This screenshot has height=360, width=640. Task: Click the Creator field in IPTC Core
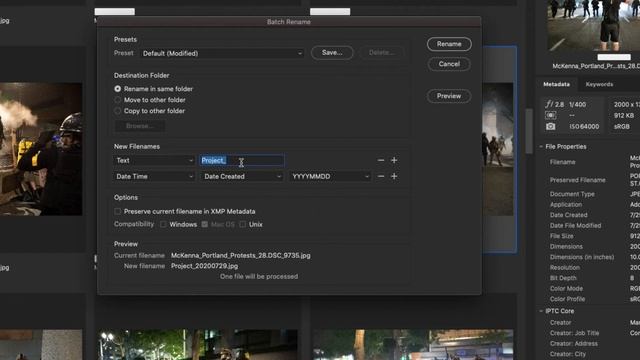pos(594,322)
